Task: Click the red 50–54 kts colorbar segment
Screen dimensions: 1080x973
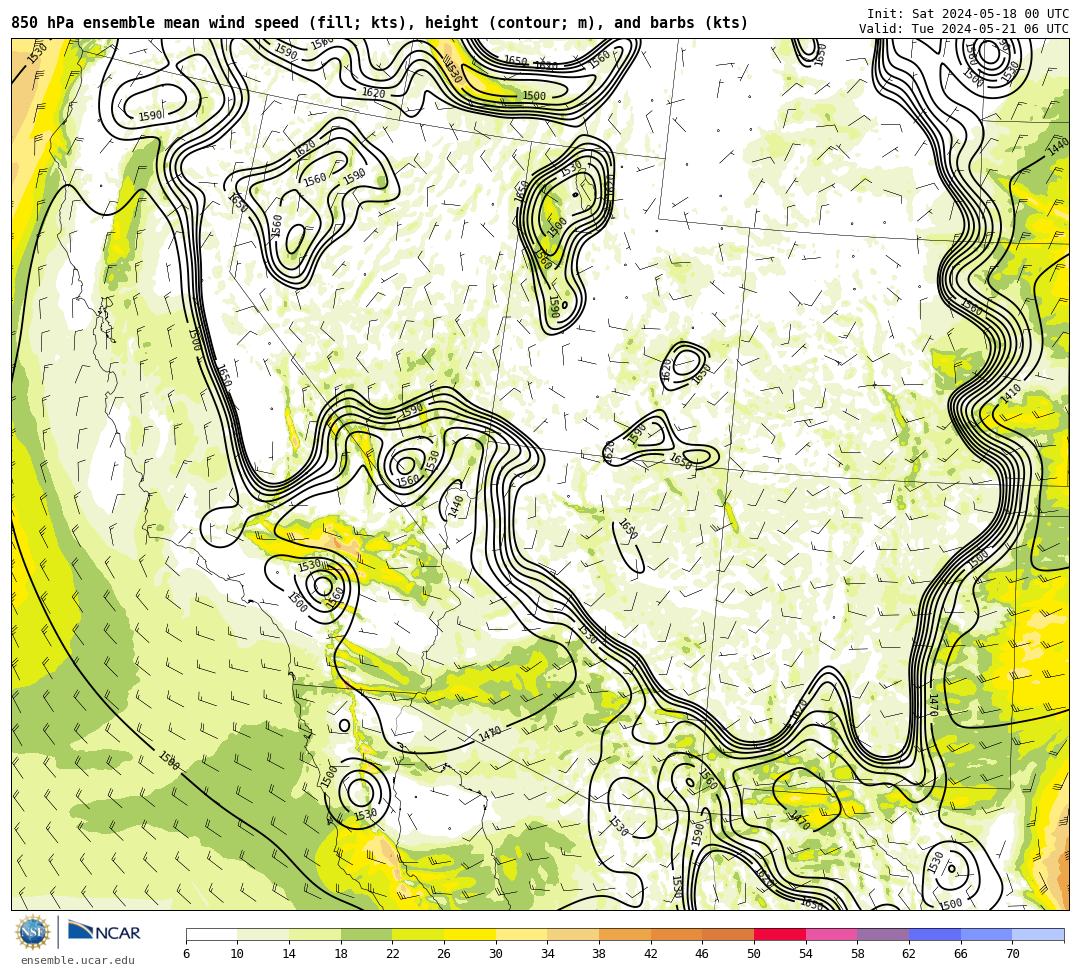Action: coord(780,934)
